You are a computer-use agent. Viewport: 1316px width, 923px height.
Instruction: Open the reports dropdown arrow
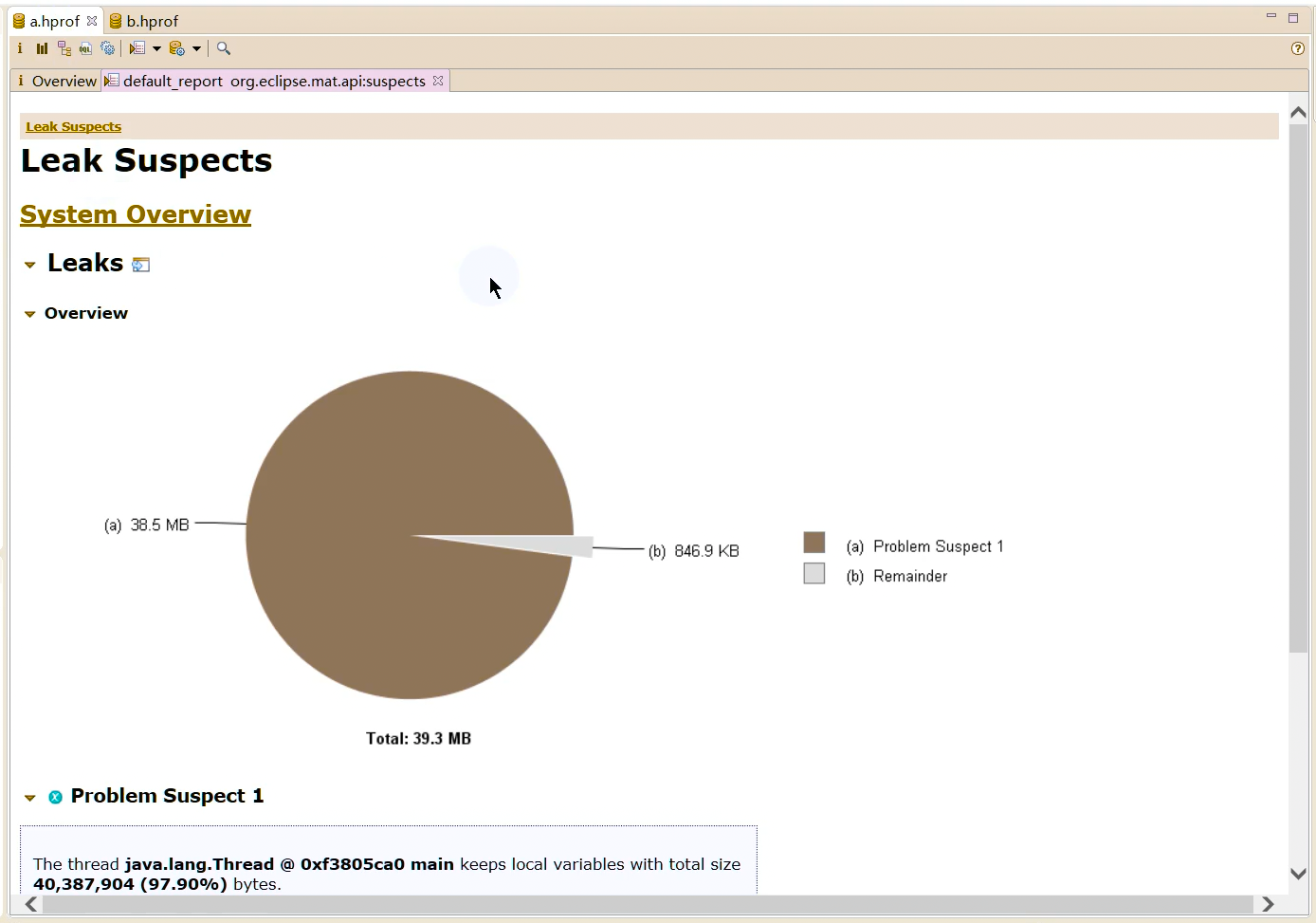pyautogui.click(x=156, y=48)
